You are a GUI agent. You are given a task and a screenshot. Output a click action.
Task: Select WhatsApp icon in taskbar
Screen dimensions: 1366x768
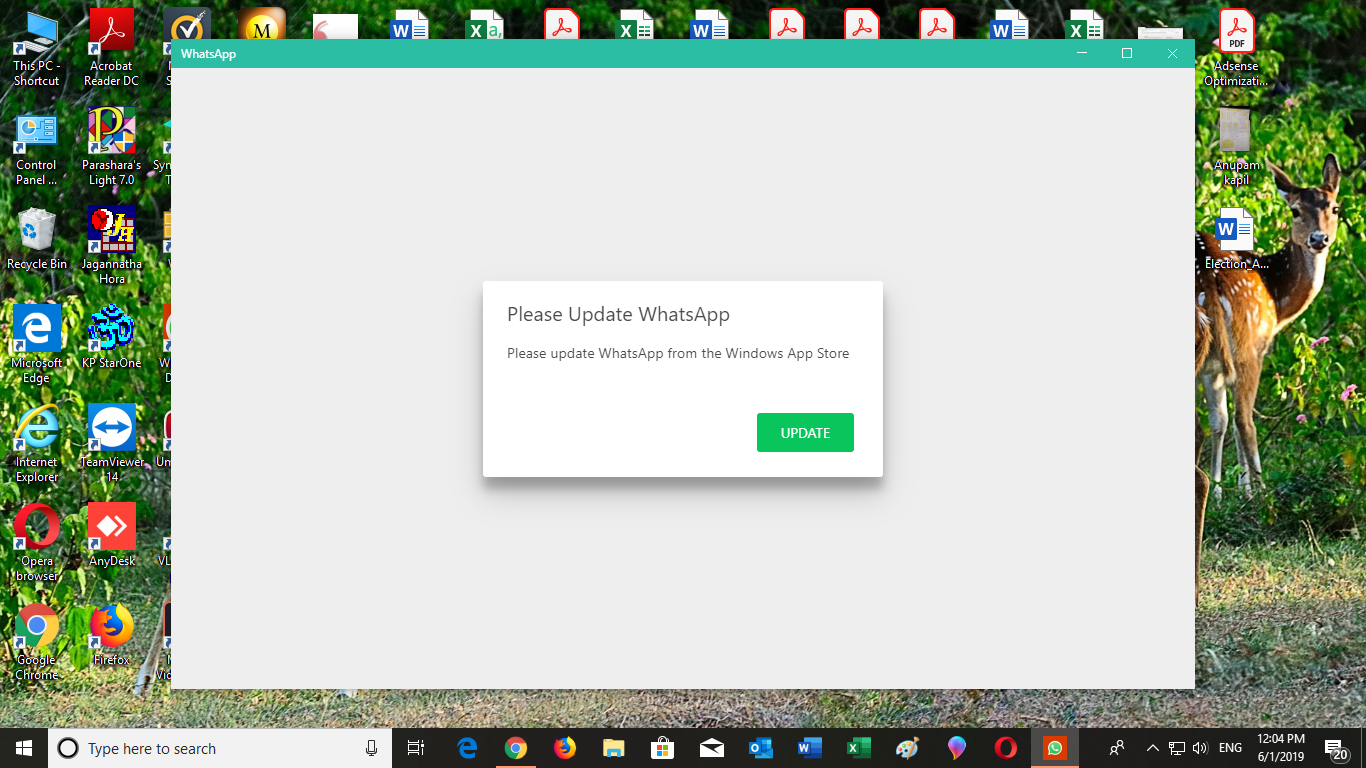click(1055, 748)
